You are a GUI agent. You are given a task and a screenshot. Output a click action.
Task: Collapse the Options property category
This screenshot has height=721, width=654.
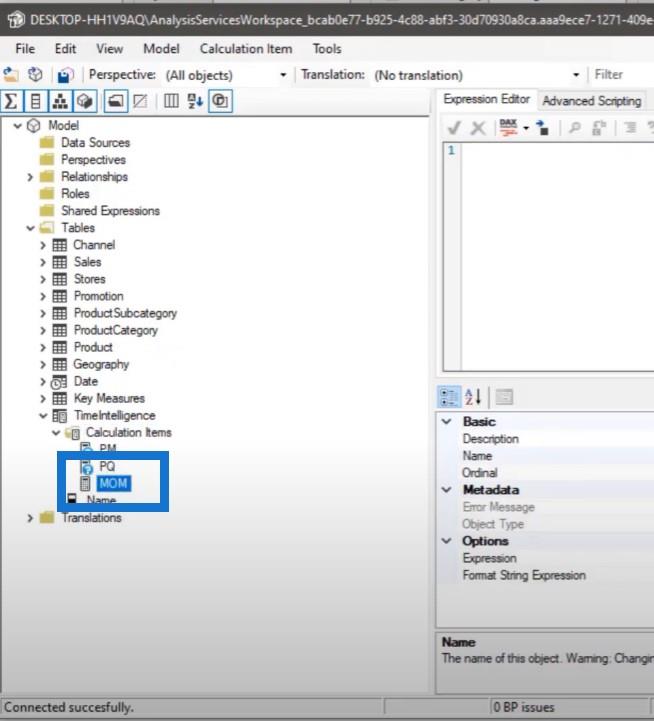(x=447, y=541)
